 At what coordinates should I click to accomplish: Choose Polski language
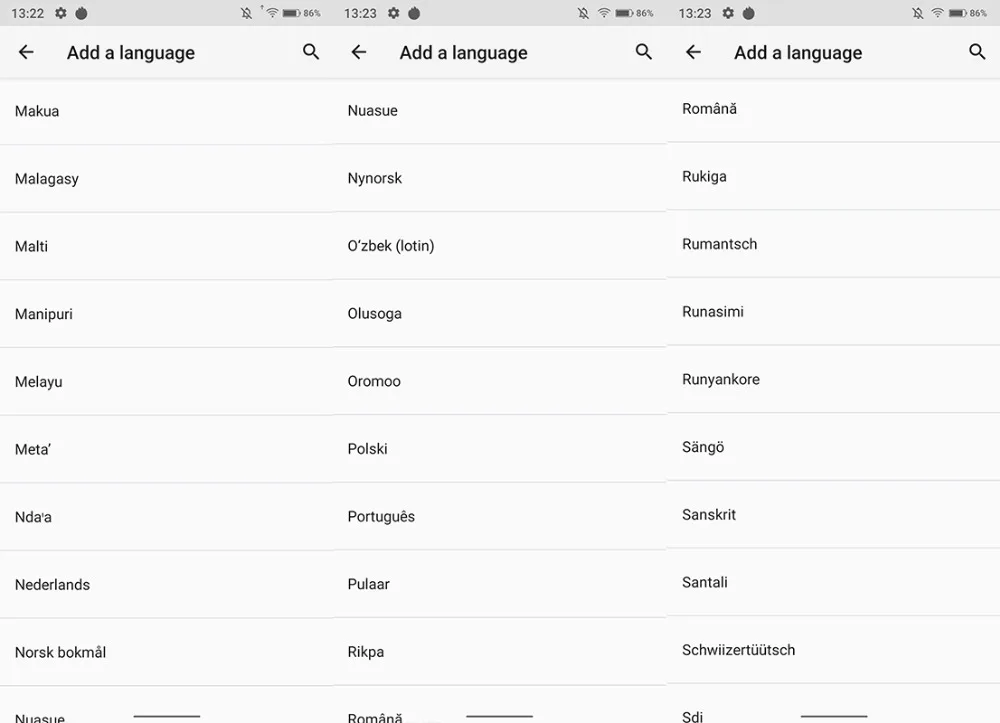(500, 448)
